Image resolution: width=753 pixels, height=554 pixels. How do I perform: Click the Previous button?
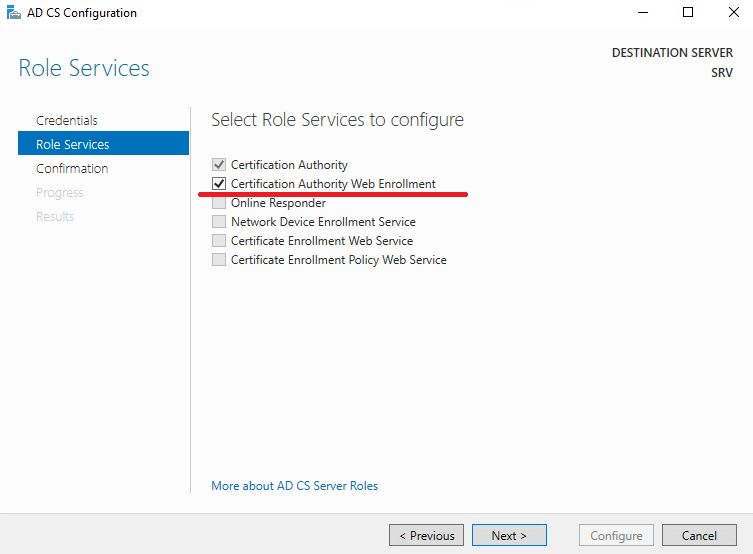pyautogui.click(x=426, y=535)
